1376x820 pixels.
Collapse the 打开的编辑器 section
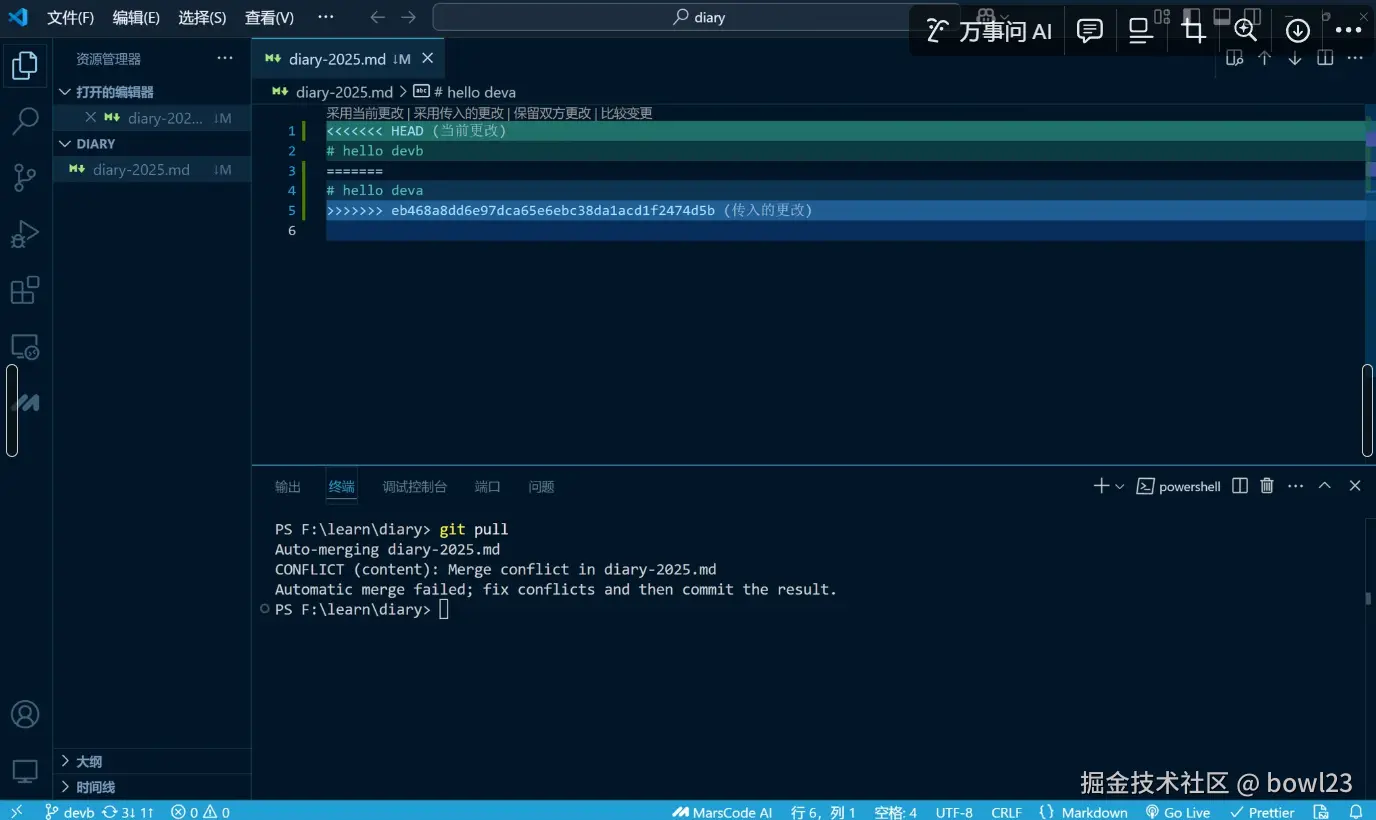tap(152, 92)
